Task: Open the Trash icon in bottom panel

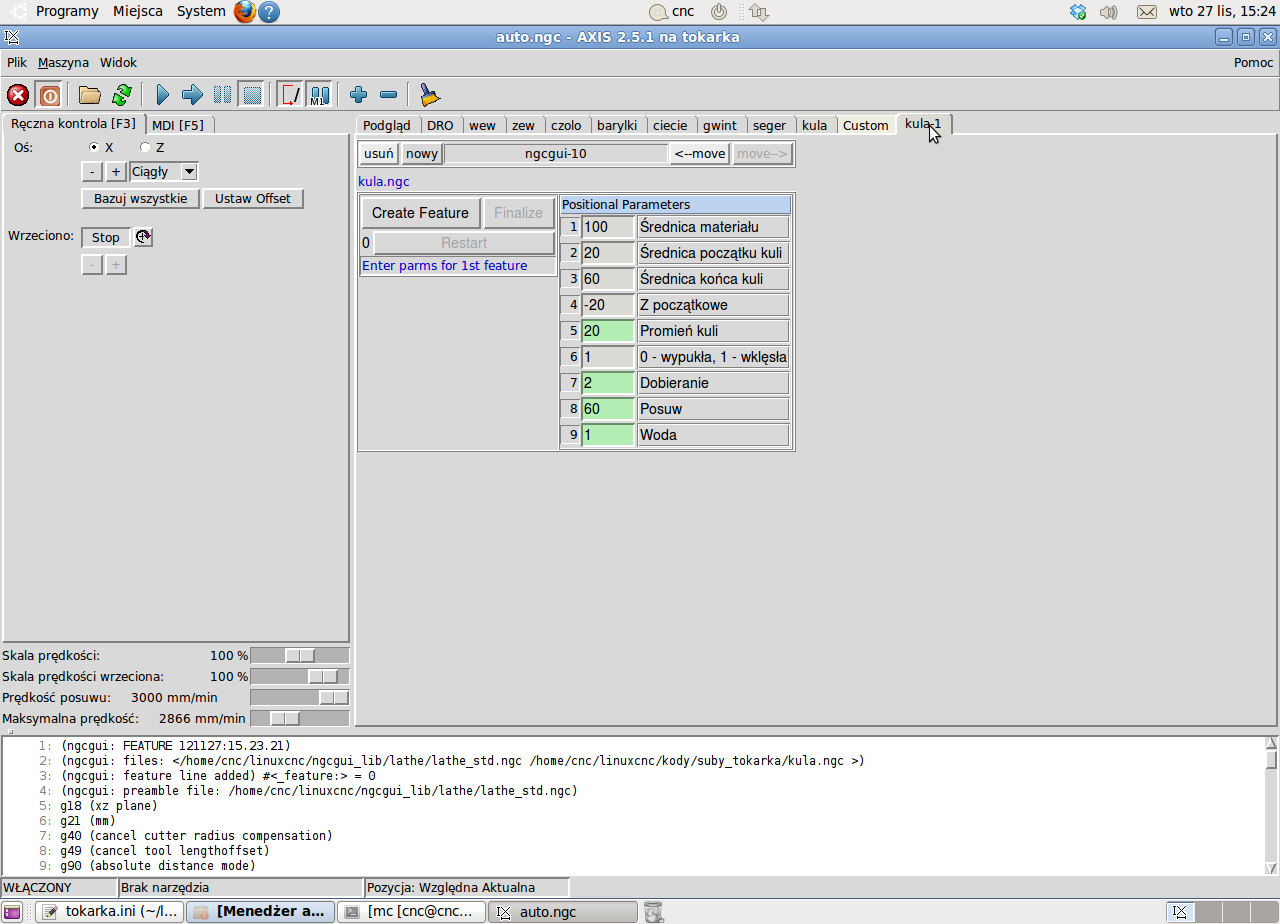Action: pyautogui.click(x=653, y=912)
